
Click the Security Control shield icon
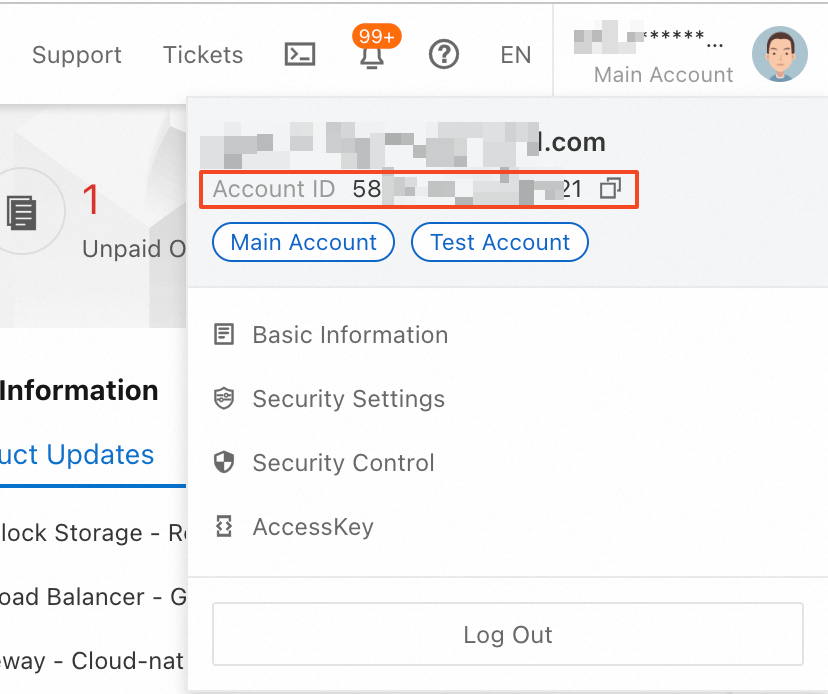tap(224, 463)
